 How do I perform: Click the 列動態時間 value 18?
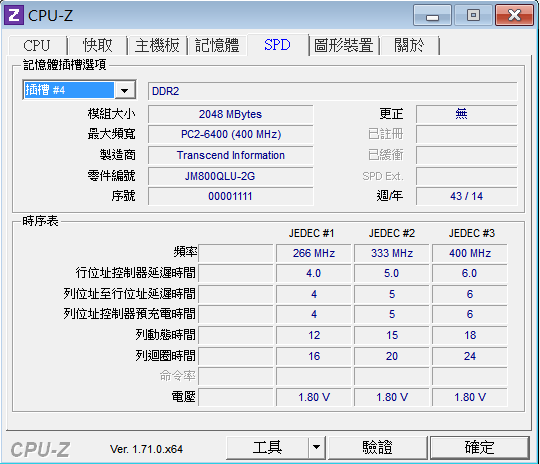click(x=470, y=335)
